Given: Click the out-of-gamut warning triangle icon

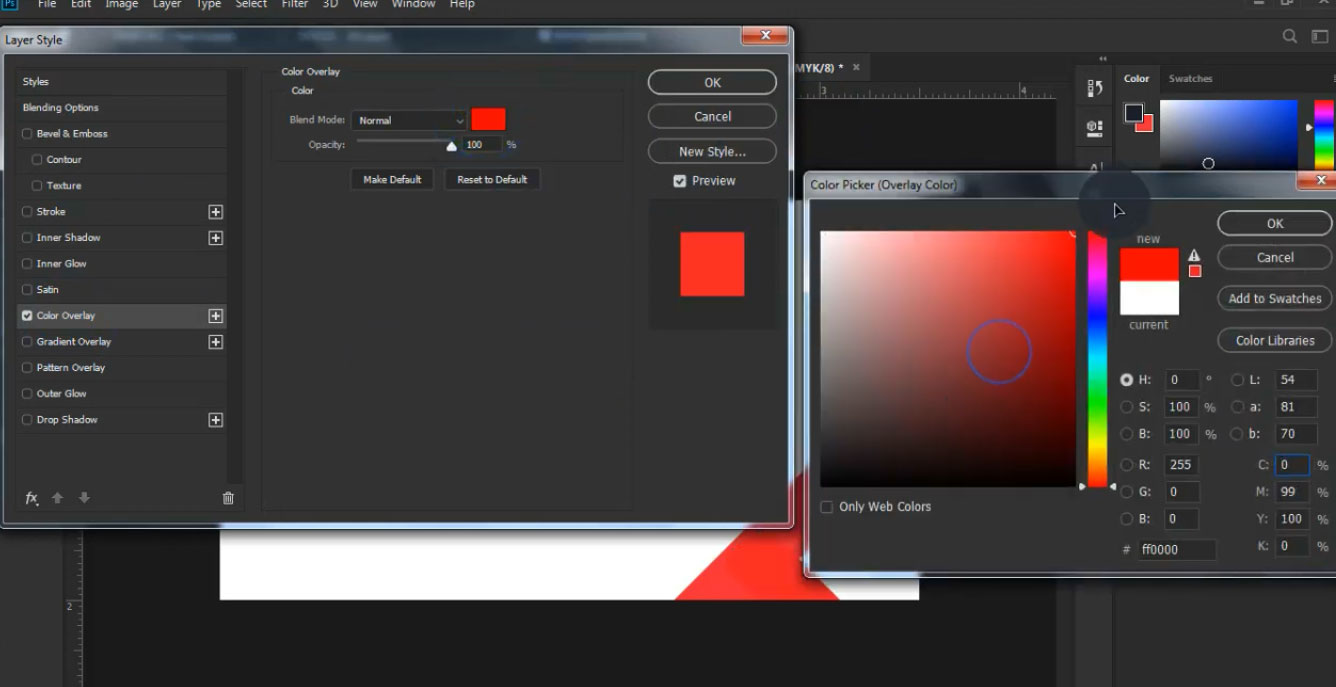Looking at the screenshot, I should [1194, 256].
